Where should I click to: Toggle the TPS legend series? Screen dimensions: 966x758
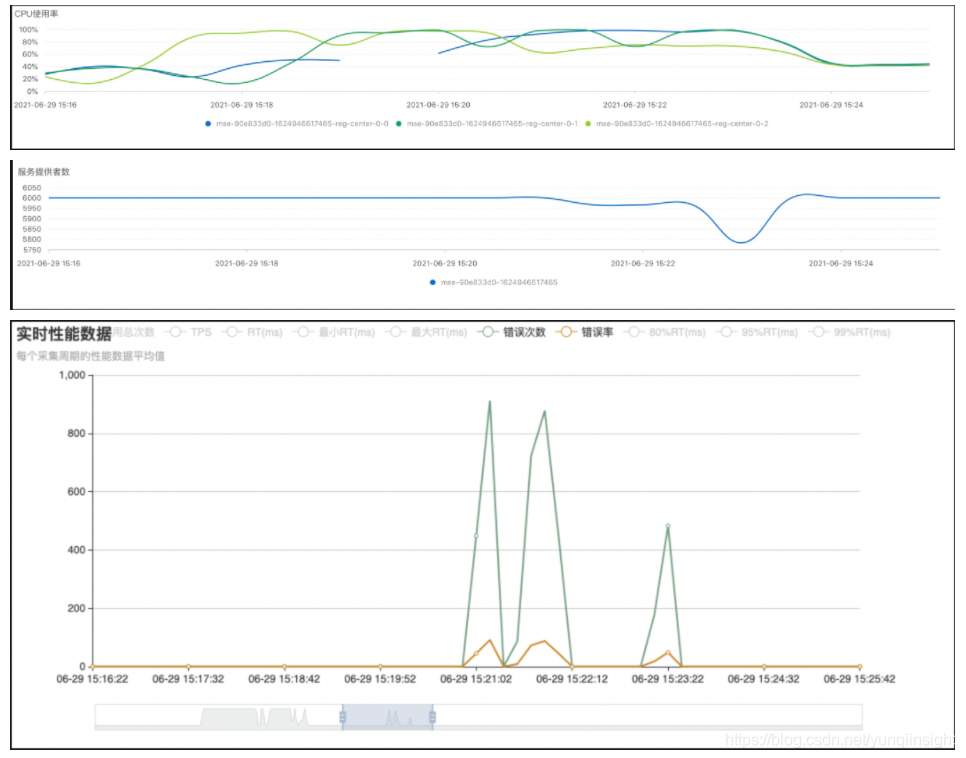coord(191,332)
